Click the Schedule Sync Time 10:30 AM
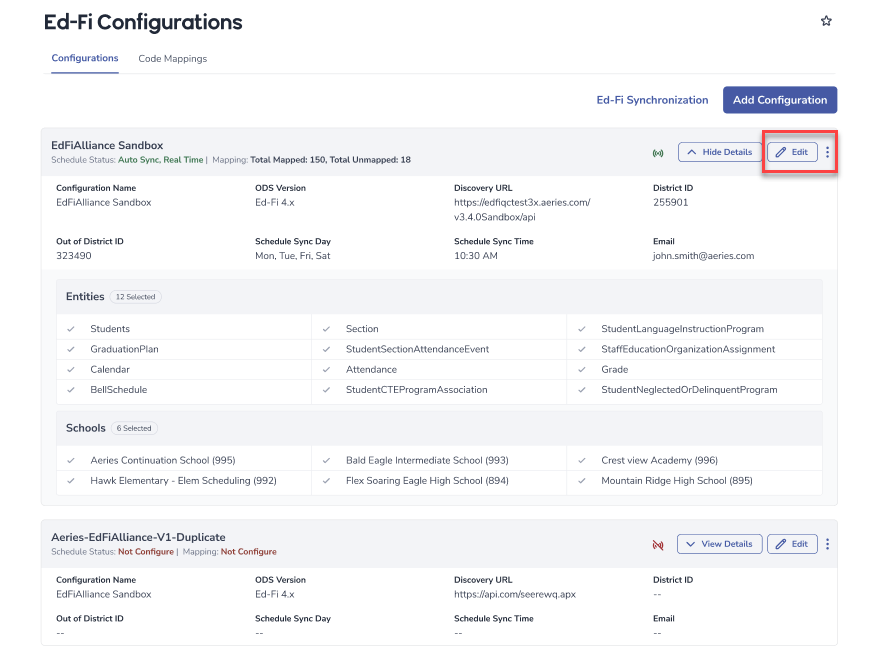 pos(476,256)
